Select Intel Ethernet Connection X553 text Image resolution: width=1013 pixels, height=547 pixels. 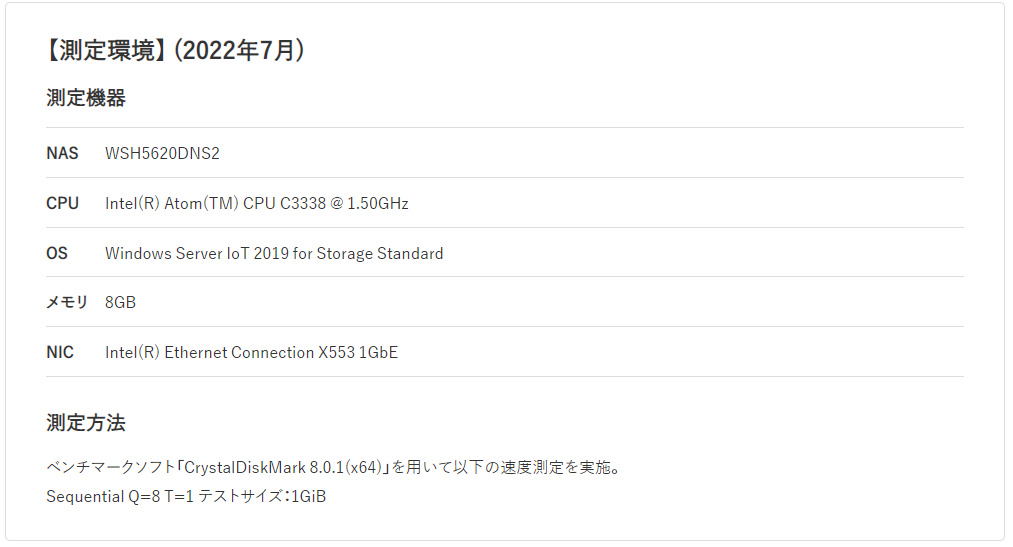(230, 353)
